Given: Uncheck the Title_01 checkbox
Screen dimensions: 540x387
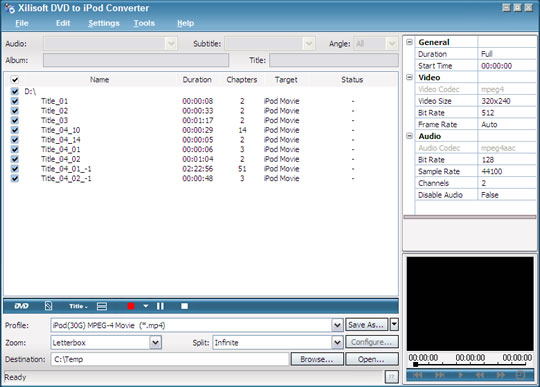Looking at the screenshot, I should click(14, 101).
